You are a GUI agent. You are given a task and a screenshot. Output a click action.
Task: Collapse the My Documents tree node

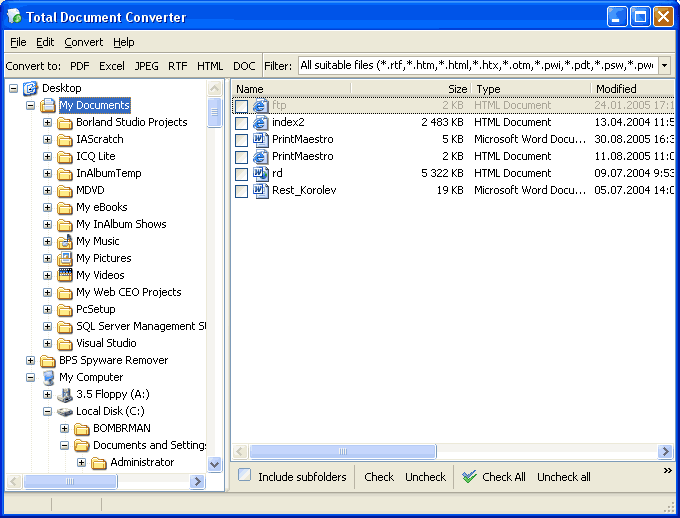coord(30,105)
